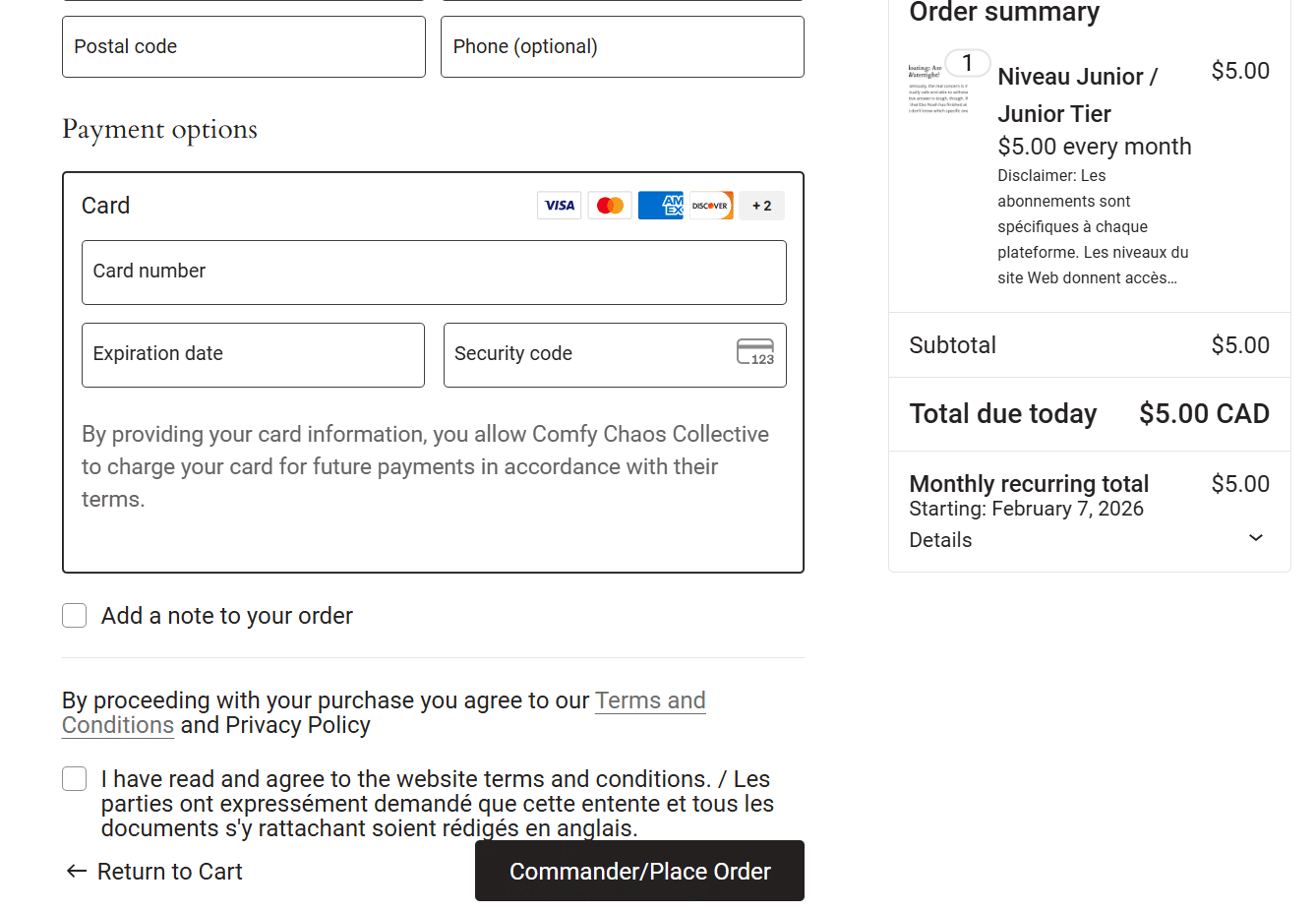
Task: Expand the Monthly recurring total Details section
Action: 940,539
